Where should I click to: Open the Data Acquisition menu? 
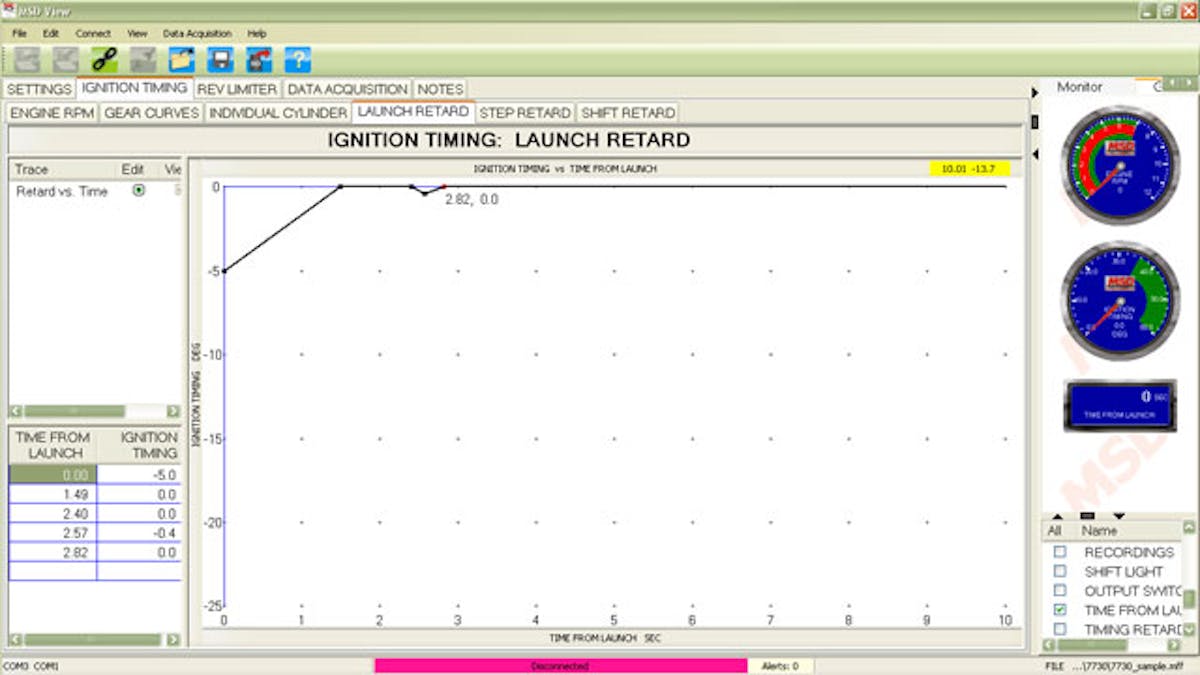197,33
